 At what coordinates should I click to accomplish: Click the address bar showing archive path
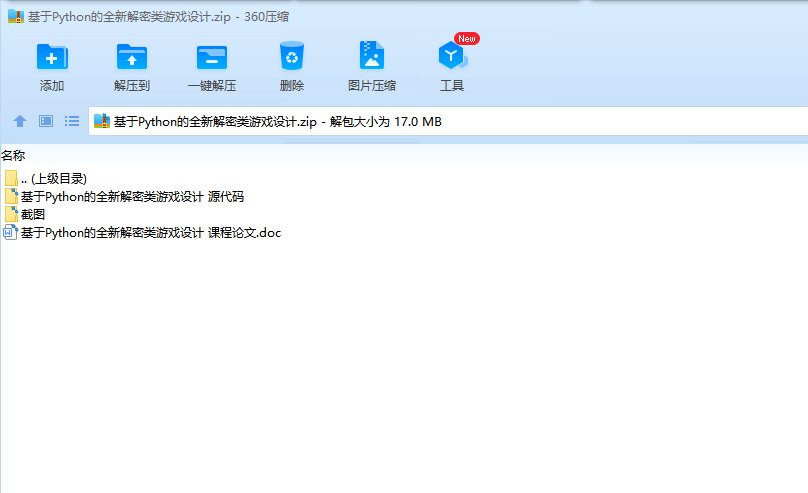(448, 122)
